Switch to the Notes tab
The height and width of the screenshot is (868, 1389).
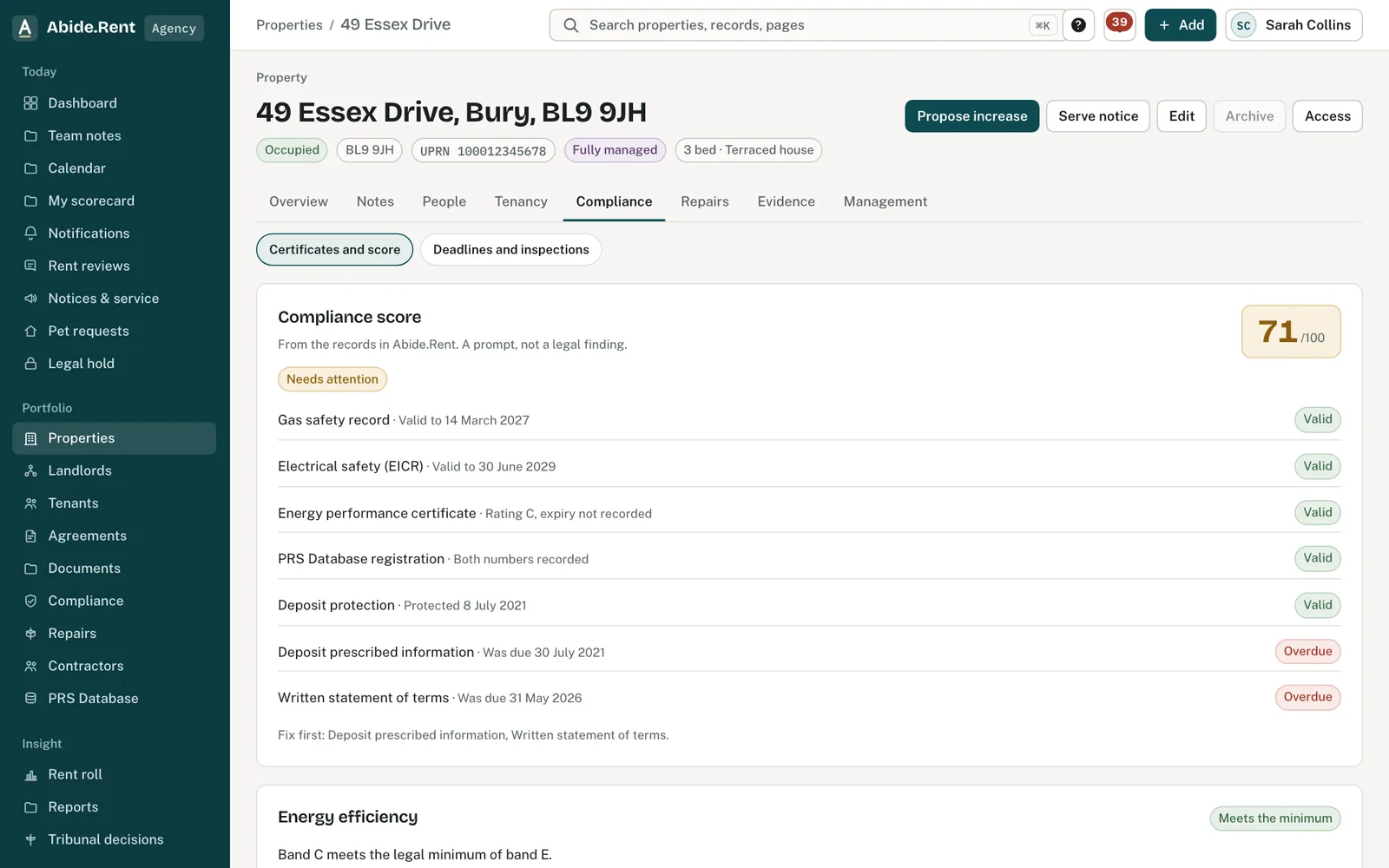click(x=375, y=201)
